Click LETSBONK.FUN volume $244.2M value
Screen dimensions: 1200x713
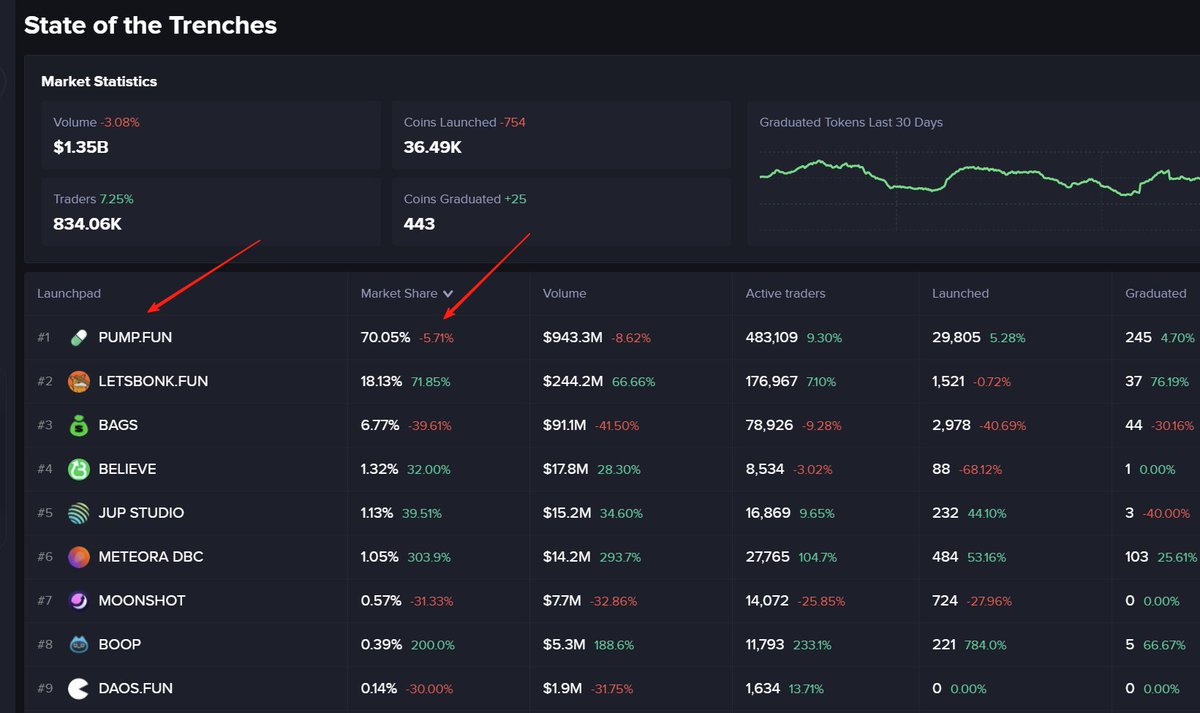(573, 382)
